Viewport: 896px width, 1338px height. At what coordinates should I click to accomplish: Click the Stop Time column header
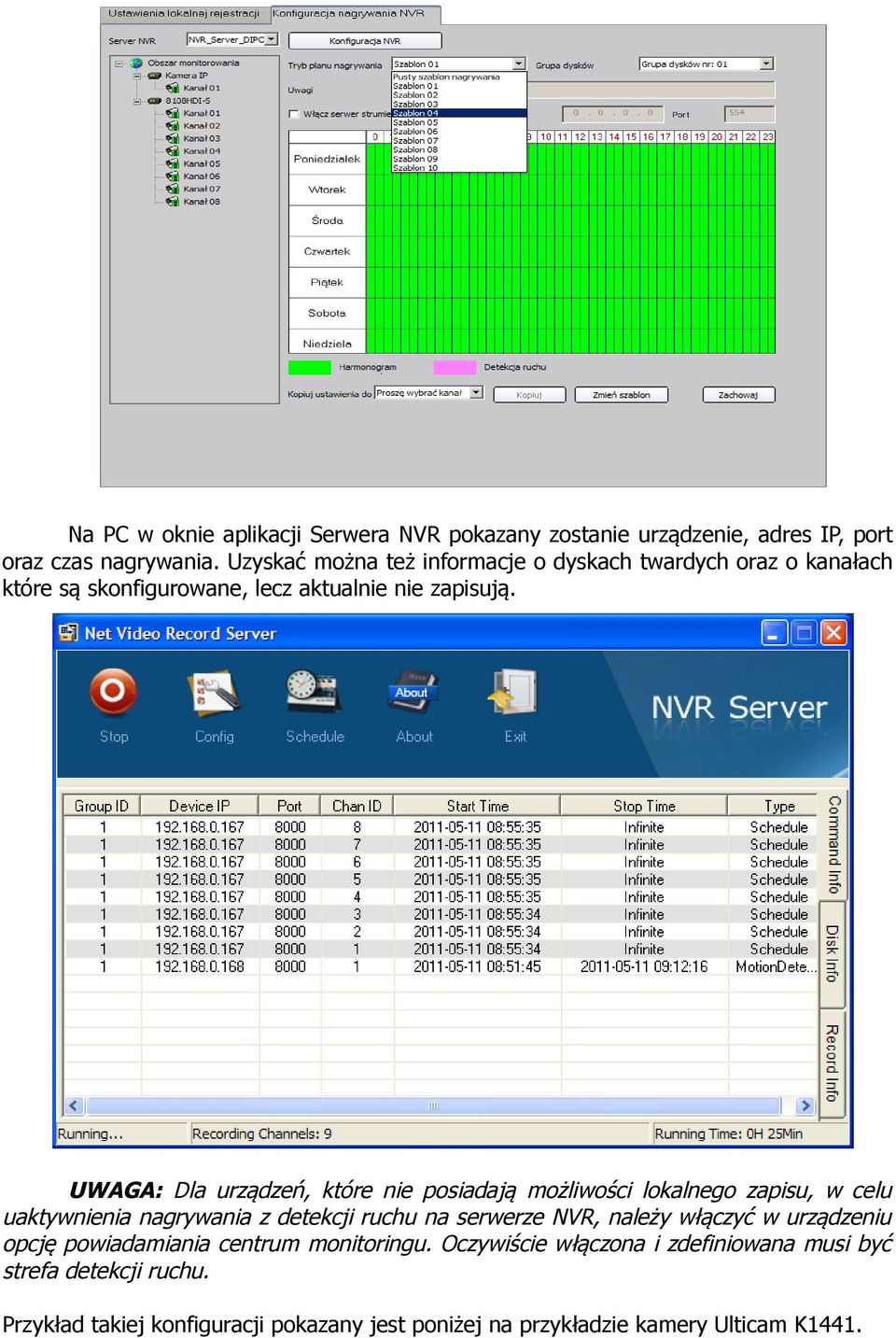click(x=644, y=806)
